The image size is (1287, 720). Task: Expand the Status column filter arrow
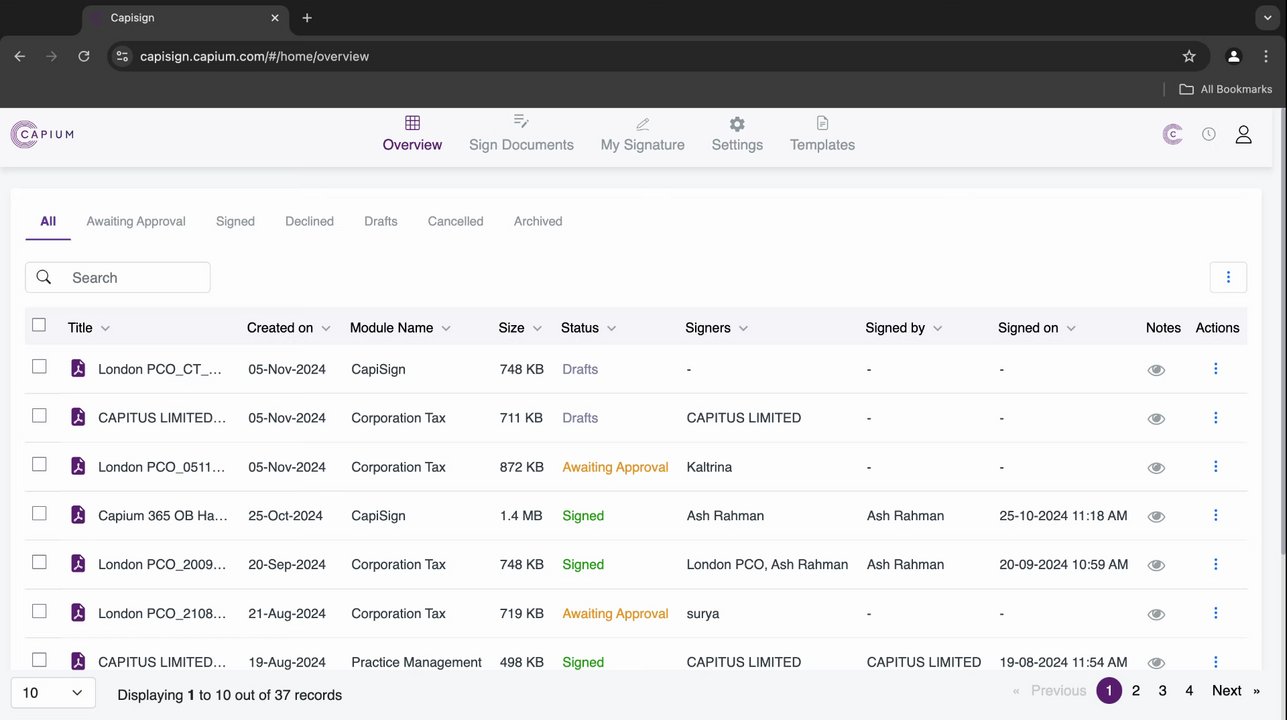point(611,328)
